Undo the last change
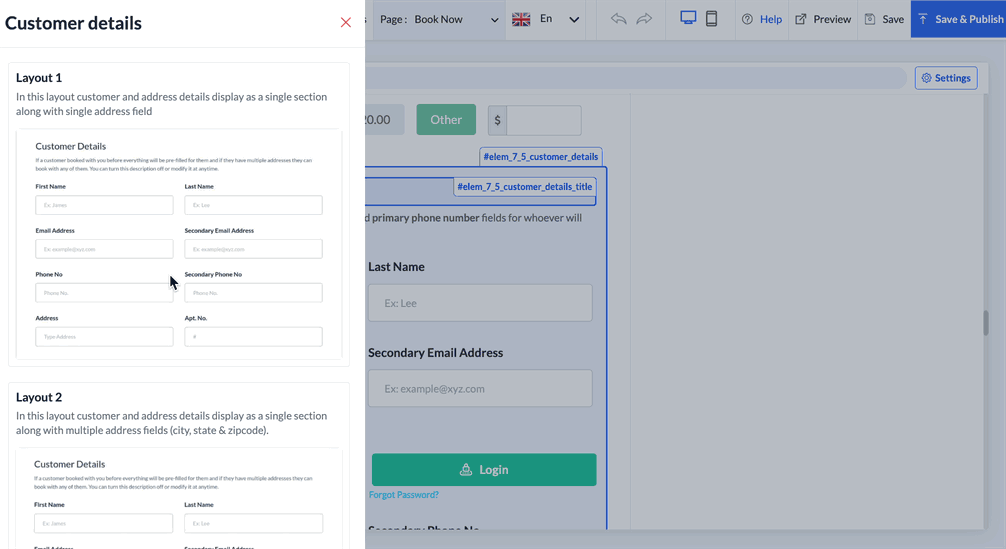The image size is (1006, 549). pos(618,19)
